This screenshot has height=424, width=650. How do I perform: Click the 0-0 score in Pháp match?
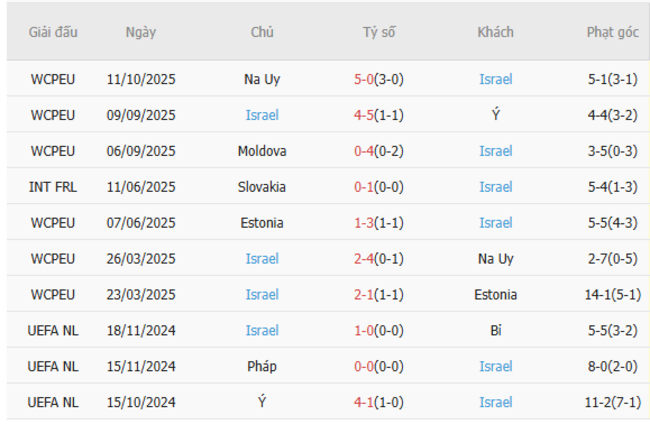point(364,367)
